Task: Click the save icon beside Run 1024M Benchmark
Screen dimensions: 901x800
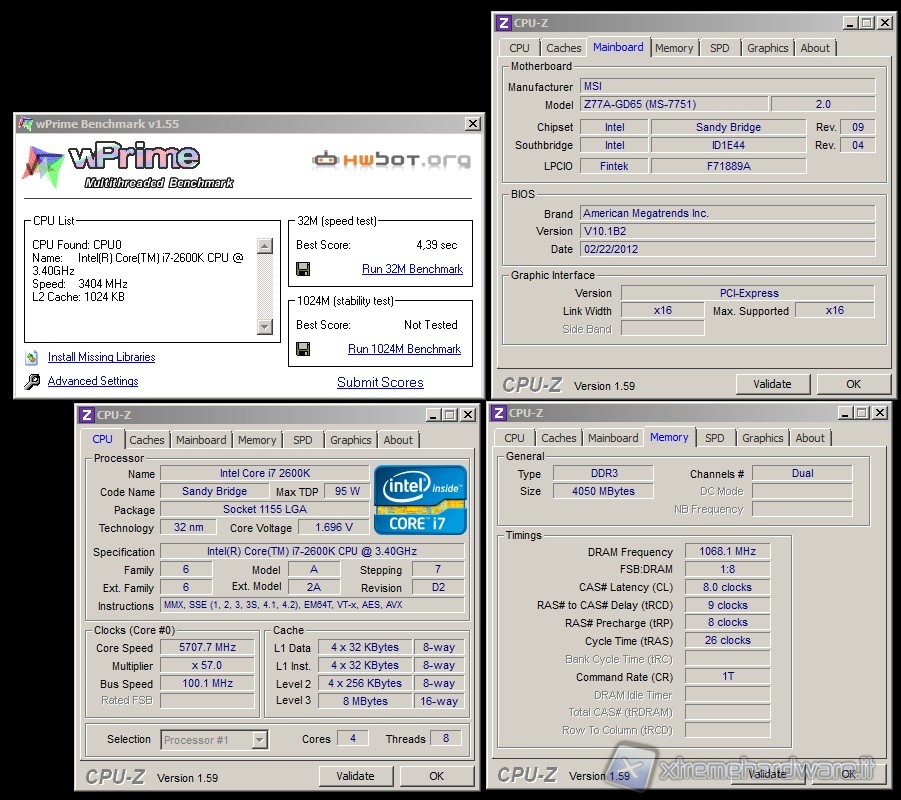Action: pos(303,349)
